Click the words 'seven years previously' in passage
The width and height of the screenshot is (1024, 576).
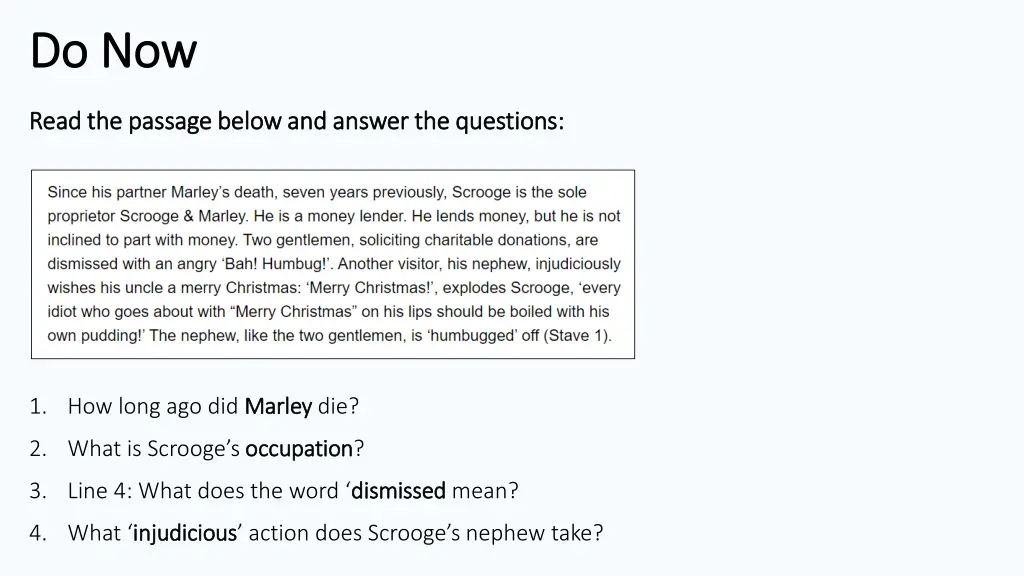coord(364,193)
